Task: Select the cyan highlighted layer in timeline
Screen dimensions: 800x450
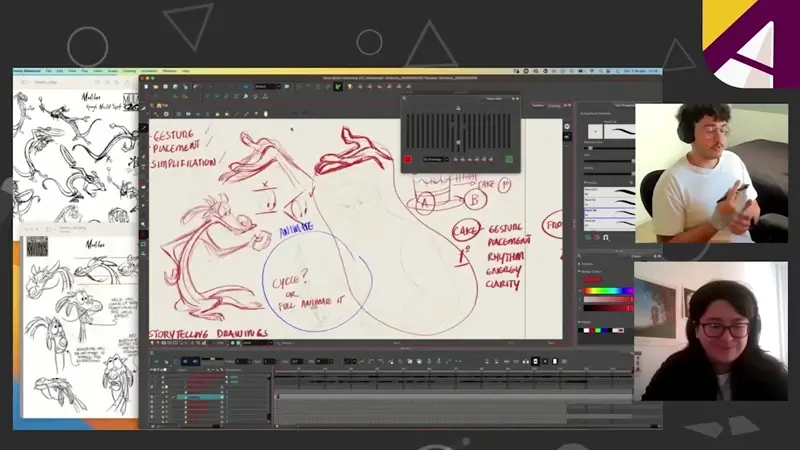Action: click(x=200, y=396)
